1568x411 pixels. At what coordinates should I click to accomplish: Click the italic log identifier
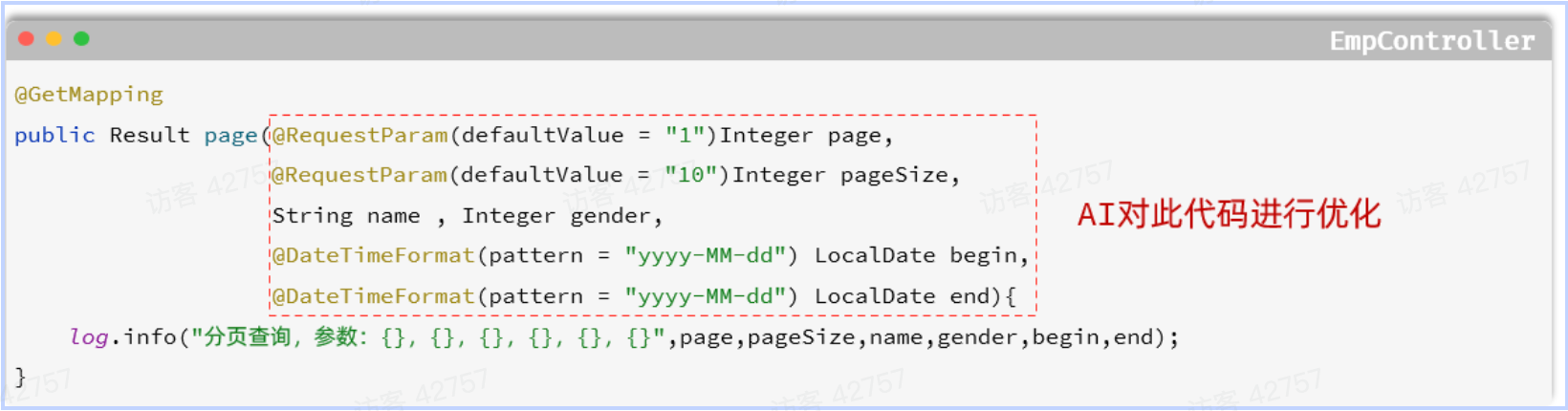click(x=89, y=337)
